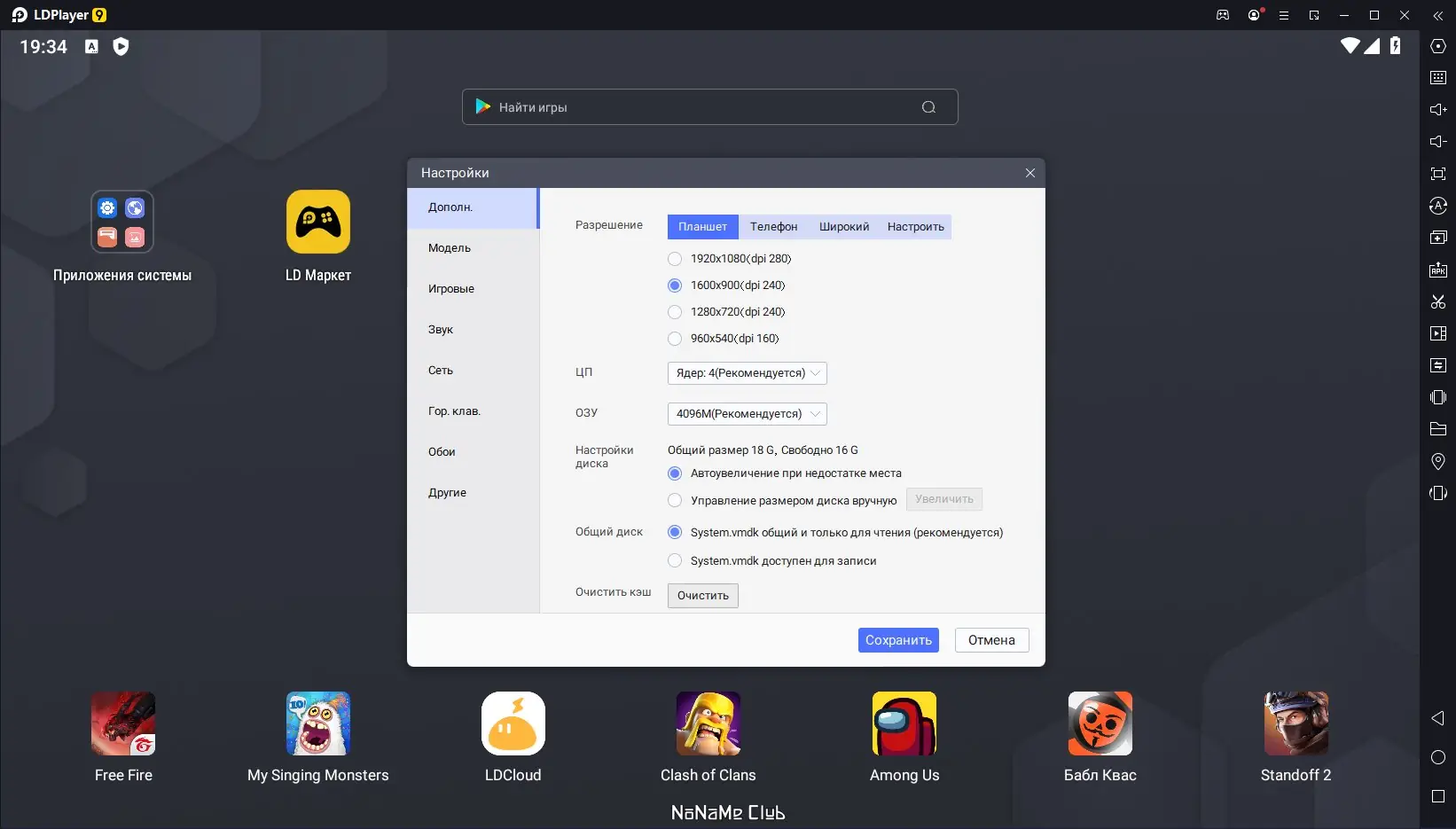This screenshot has height=829, width=1456.
Task: Open the Игровые settings section
Action: (x=473, y=289)
